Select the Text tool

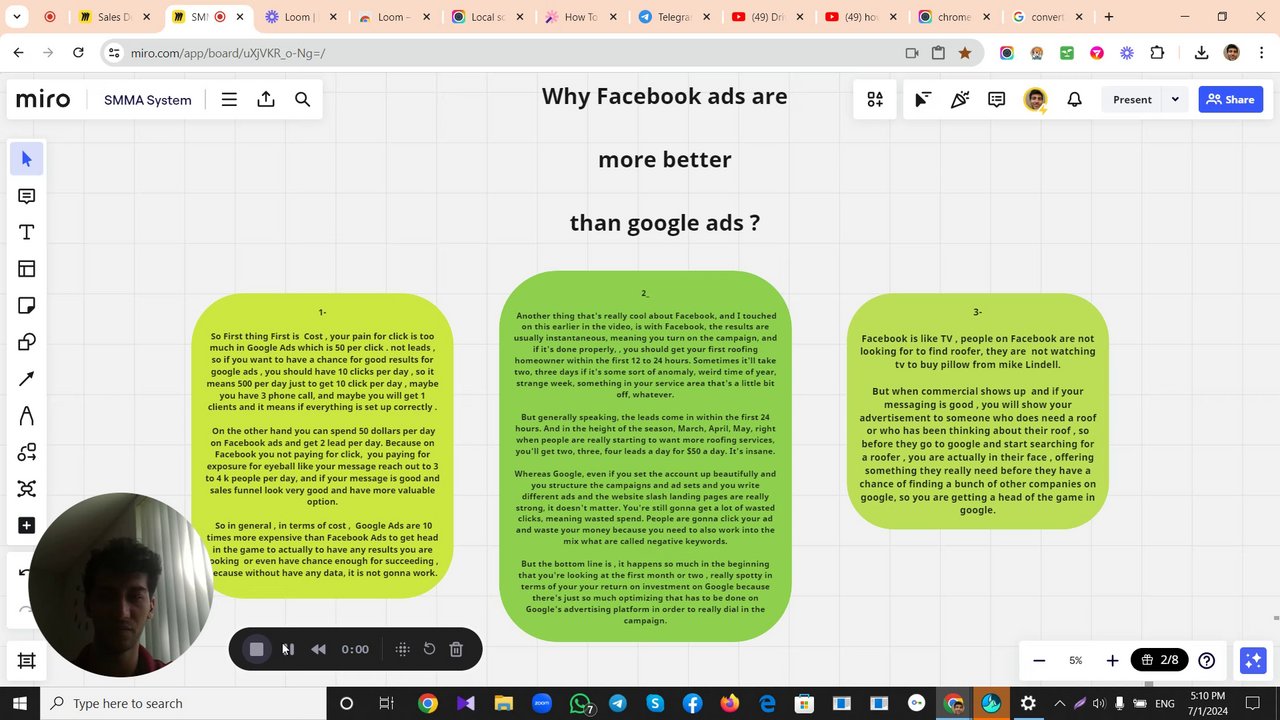point(27,232)
